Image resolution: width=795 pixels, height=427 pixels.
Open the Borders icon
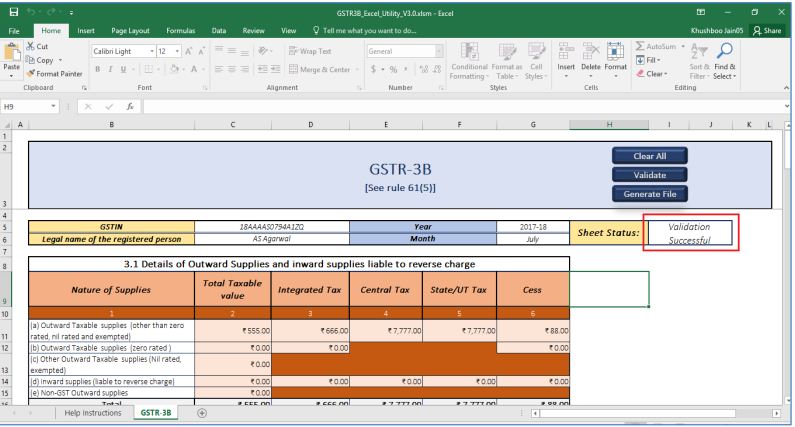(x=149, y=69)
